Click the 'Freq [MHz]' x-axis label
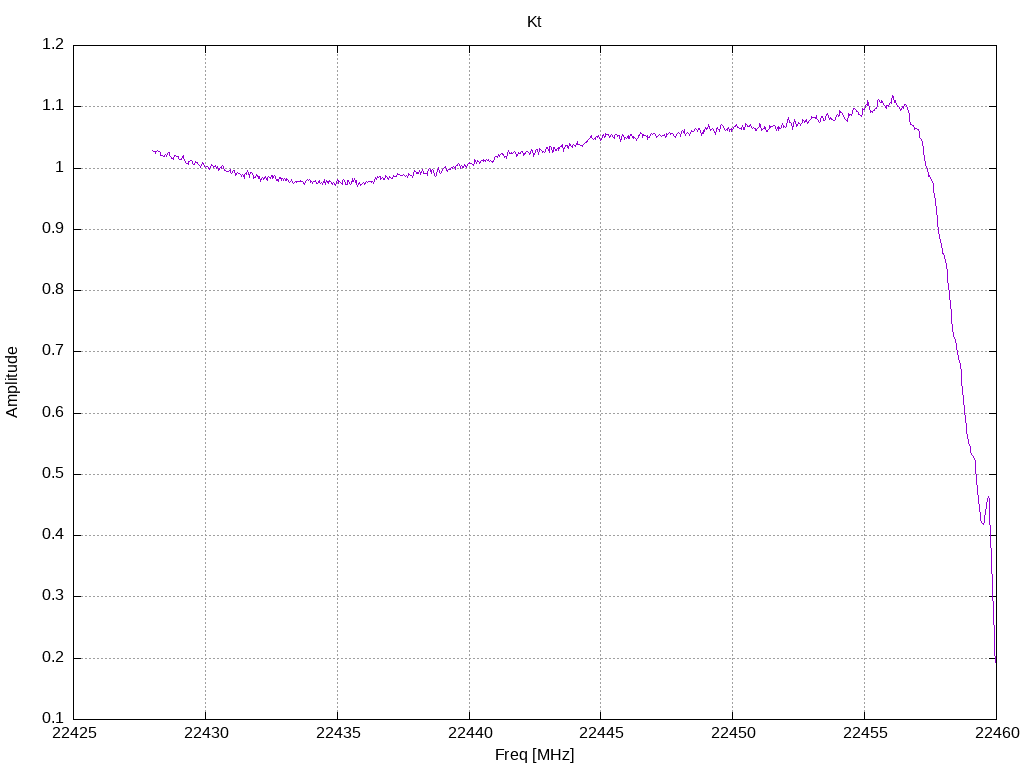This screenshot has height=768, width=1024. pyautogui.click(x=534, y=754)
